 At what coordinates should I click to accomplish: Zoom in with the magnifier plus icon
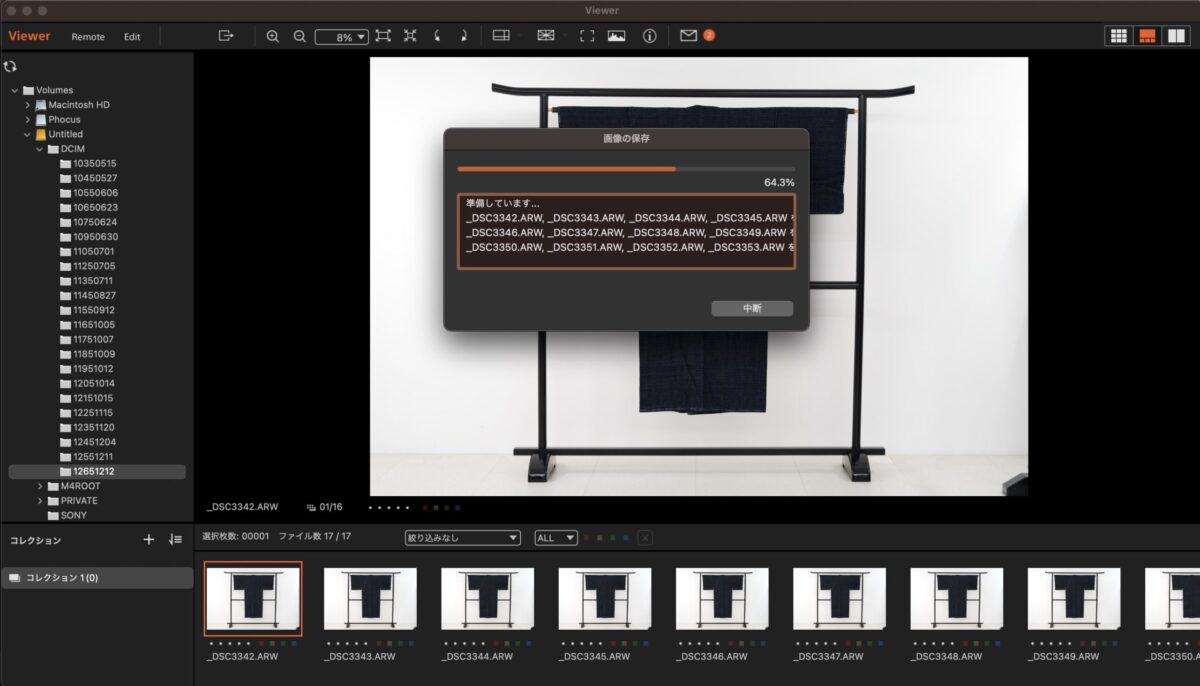click(x=272, y=36)
